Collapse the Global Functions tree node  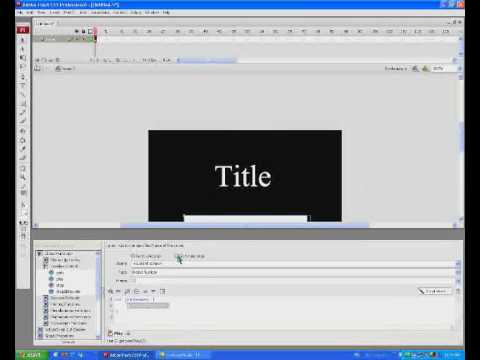(40, 253)
